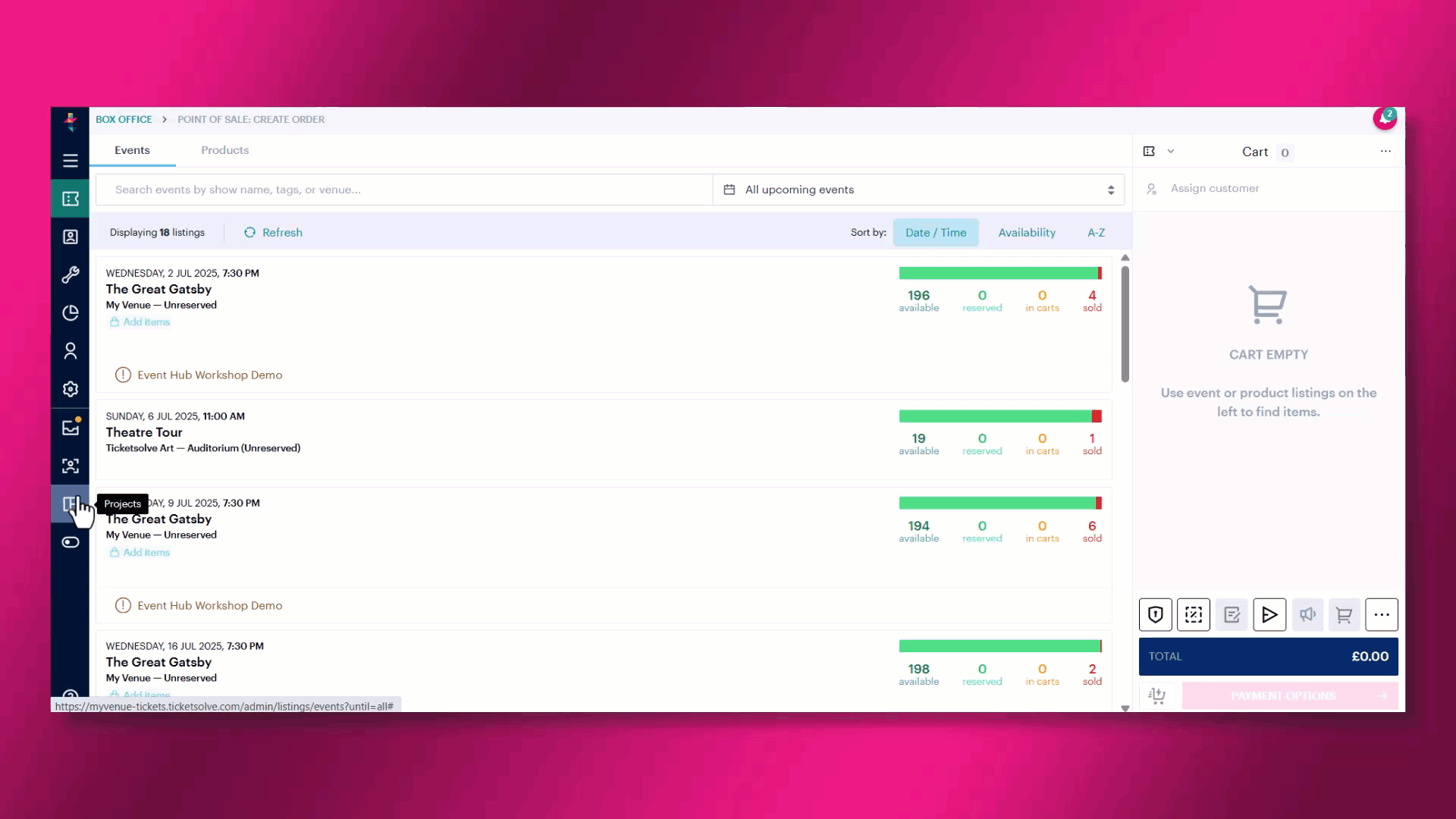
Task: Click the shopping cart icon button above Total
Action: coord(1344,615)
